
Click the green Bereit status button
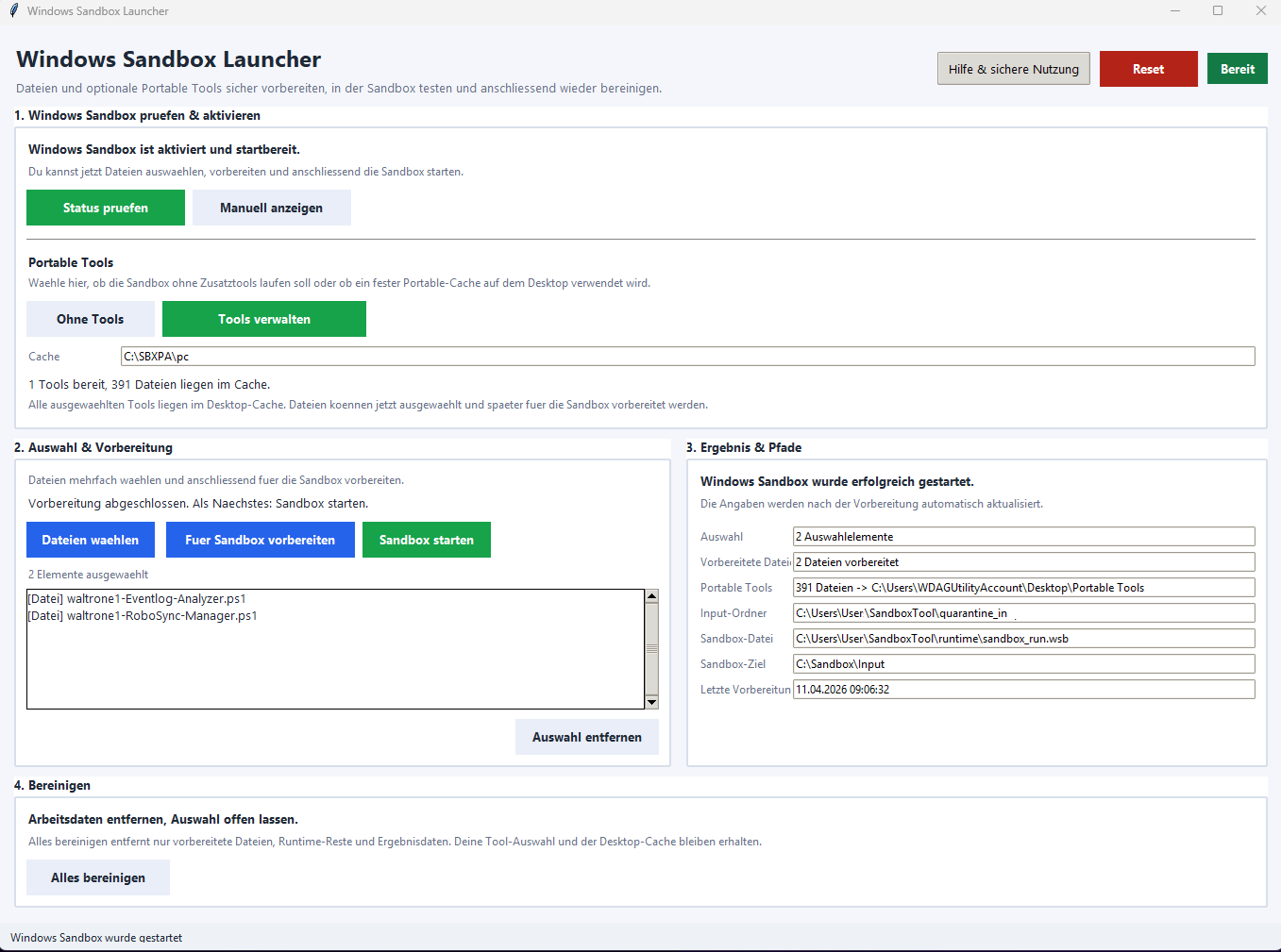coord(1237,69)
